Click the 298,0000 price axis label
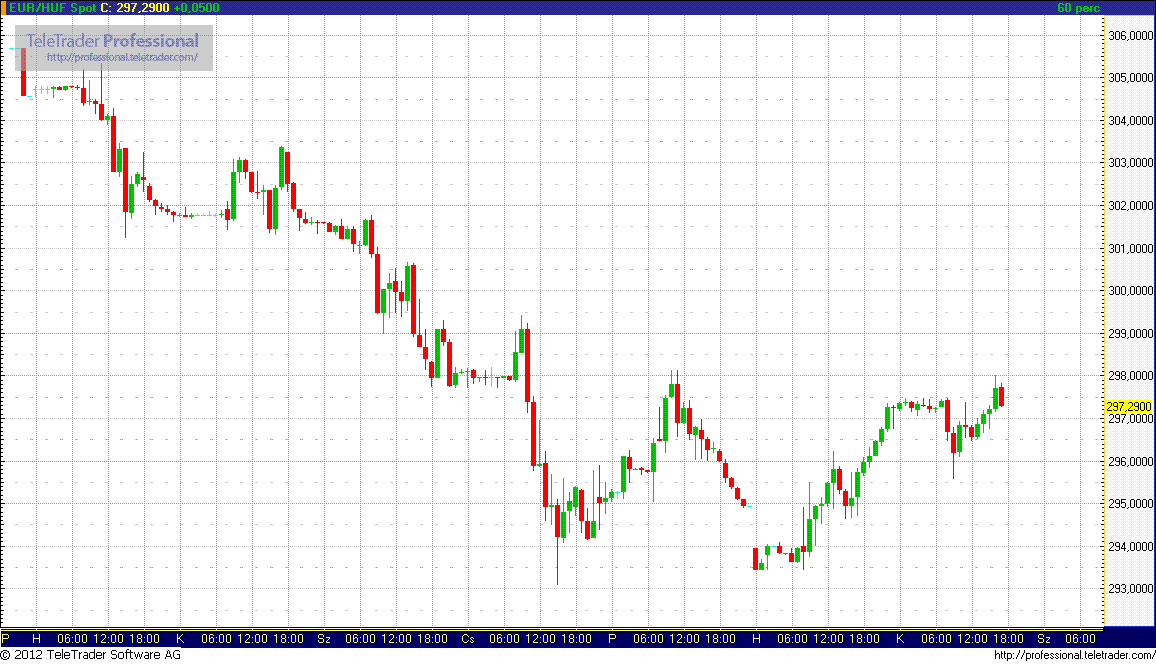The height and width of the screenshot is (664, 1156). click(1131, 376)
